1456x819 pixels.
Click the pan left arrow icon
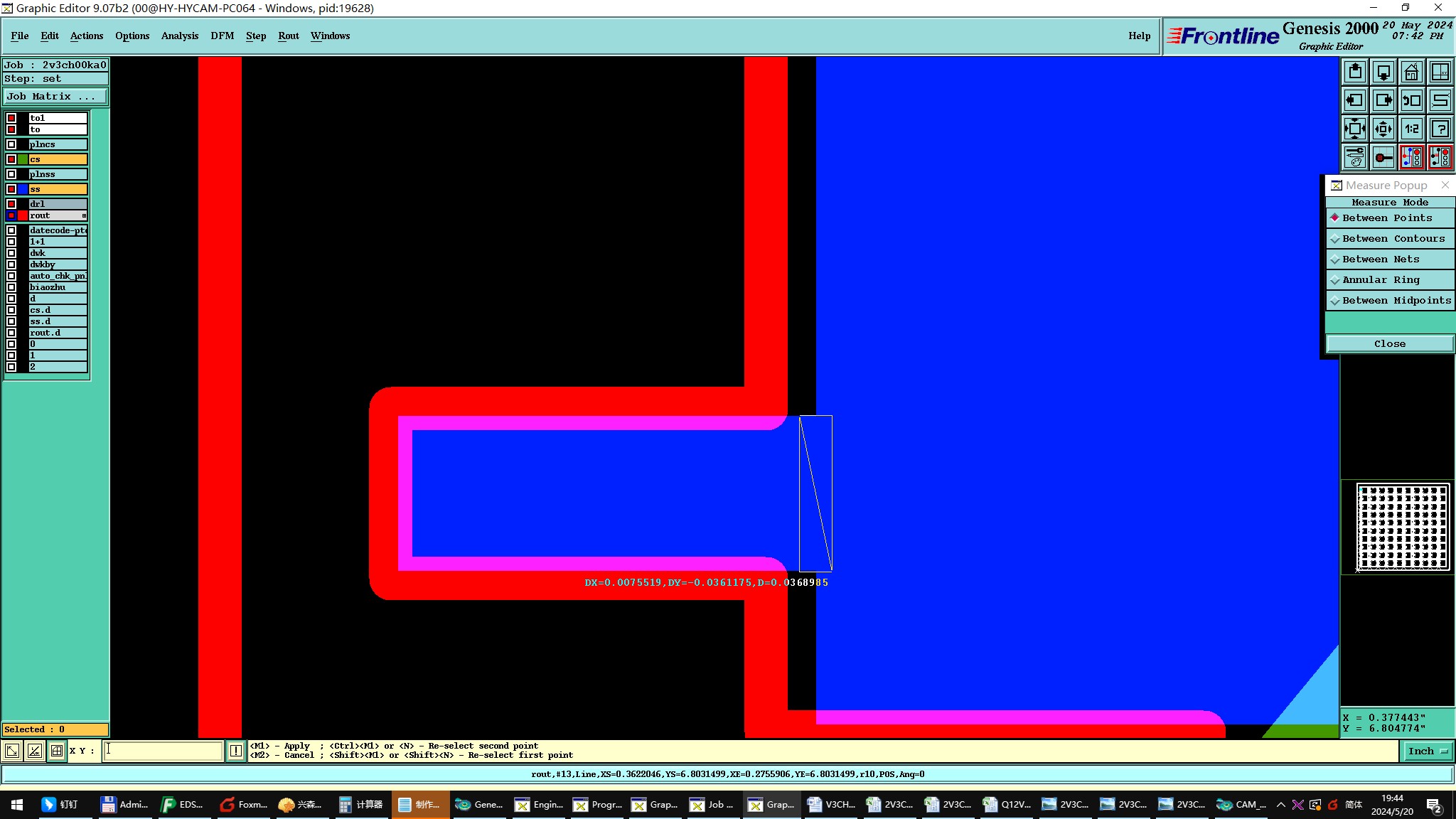tap(1355, 100)
